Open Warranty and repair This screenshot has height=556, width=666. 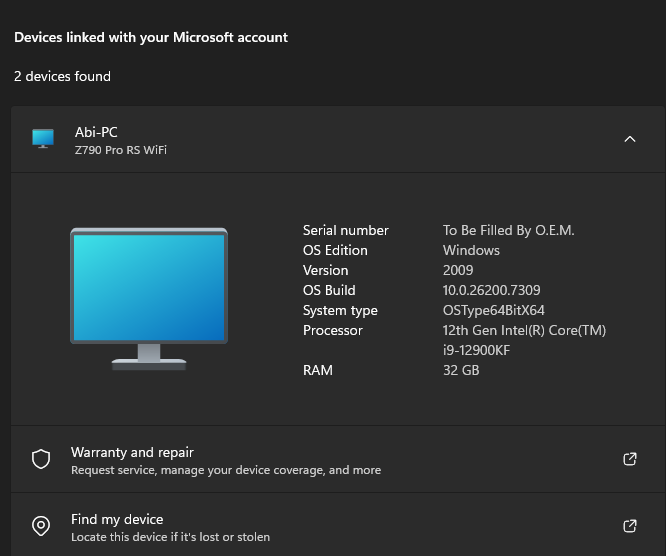point(338,459)
